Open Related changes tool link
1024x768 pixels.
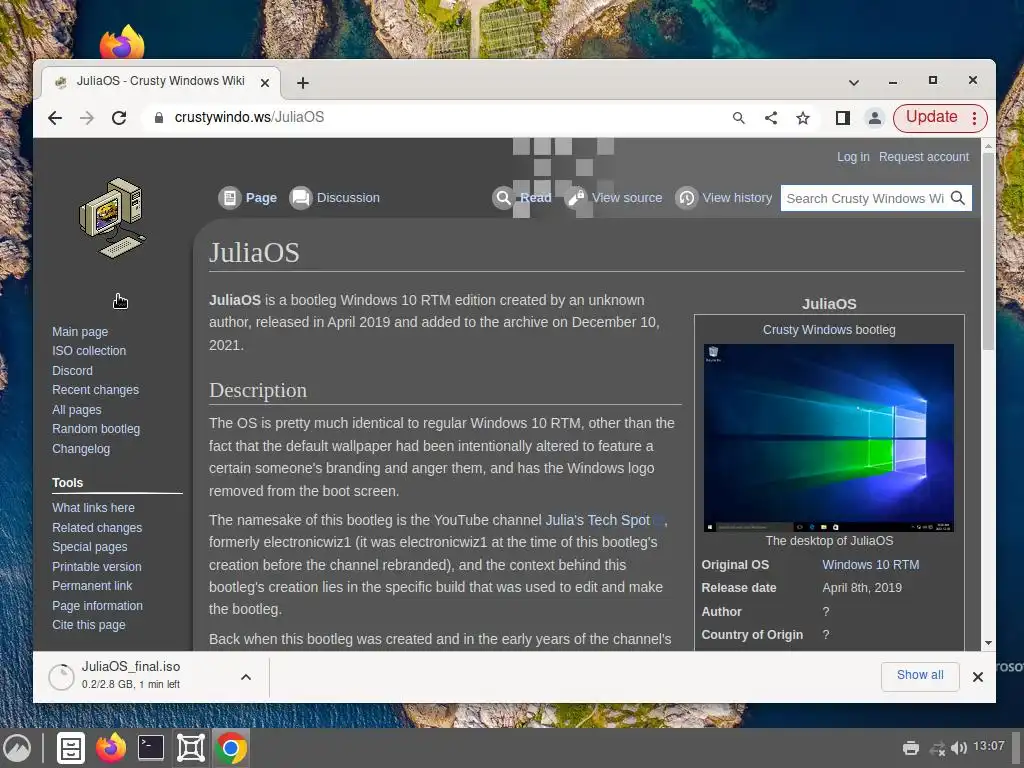tap(97, 527)
